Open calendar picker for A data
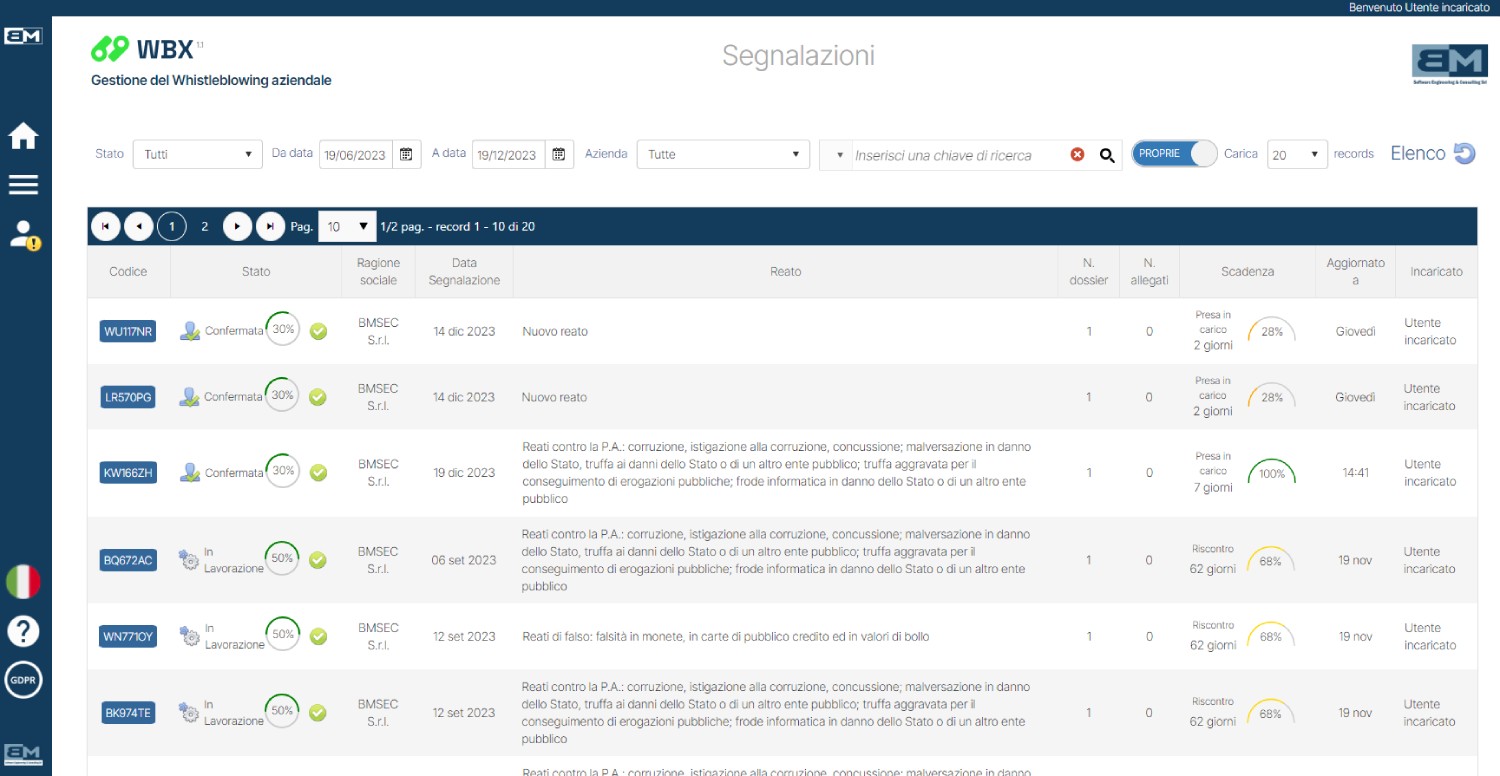 click(x=559, y=154)
